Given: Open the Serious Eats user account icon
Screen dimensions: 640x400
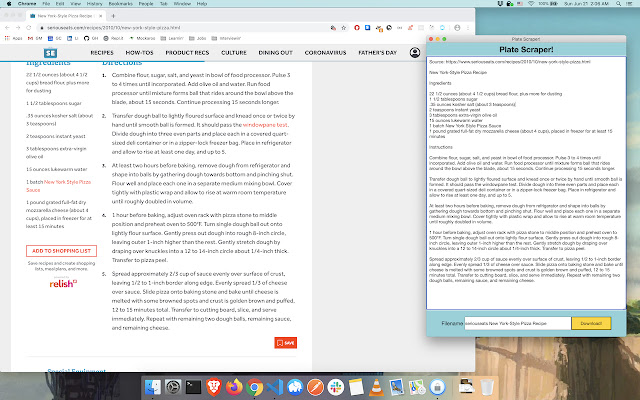Looking at the screenshot, I should [415, 53].
